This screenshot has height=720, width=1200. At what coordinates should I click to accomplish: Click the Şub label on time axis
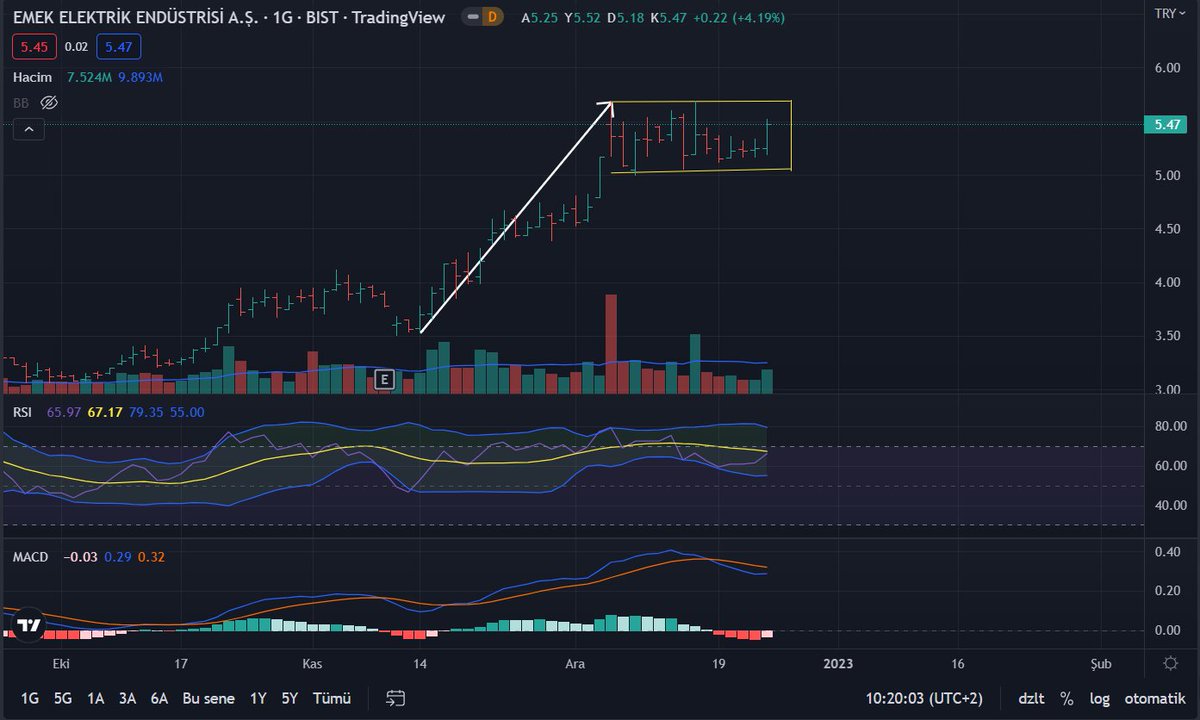1100,663
